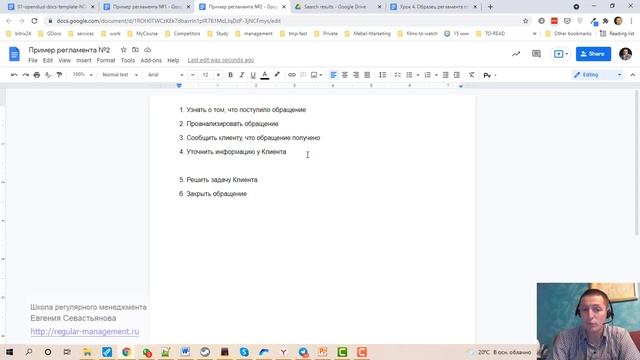Click the Last edit was seconds ago link
Viewport: 640px width, 360px height.
point(221,60)
